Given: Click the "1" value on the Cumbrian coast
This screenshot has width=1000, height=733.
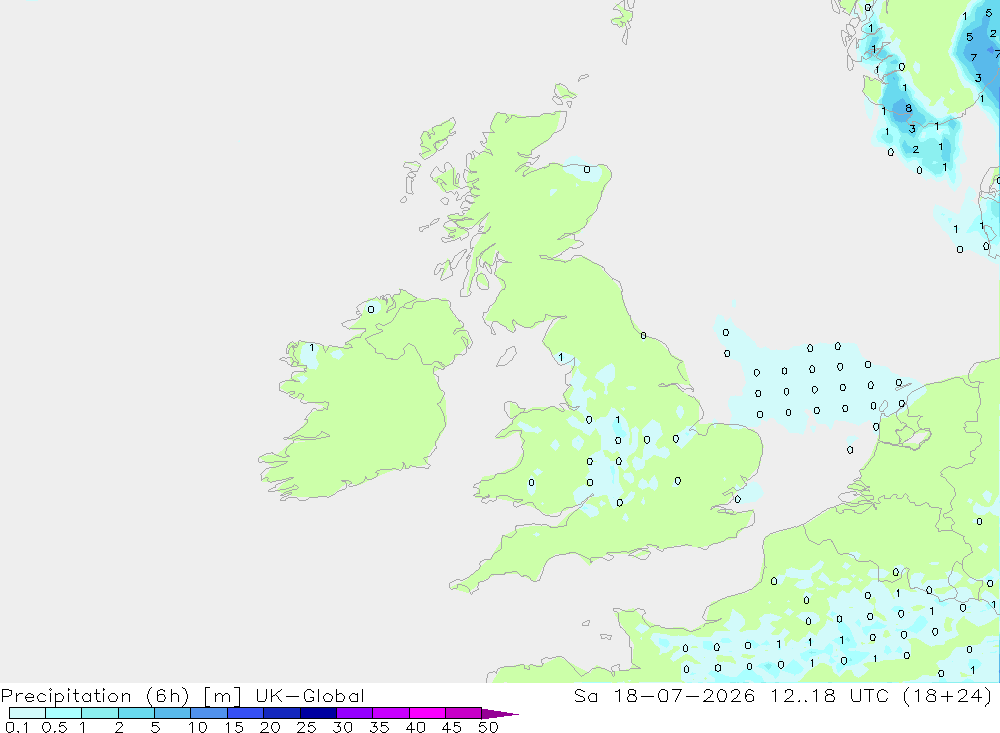Looking at the screenshot, I should coord(561,357).
